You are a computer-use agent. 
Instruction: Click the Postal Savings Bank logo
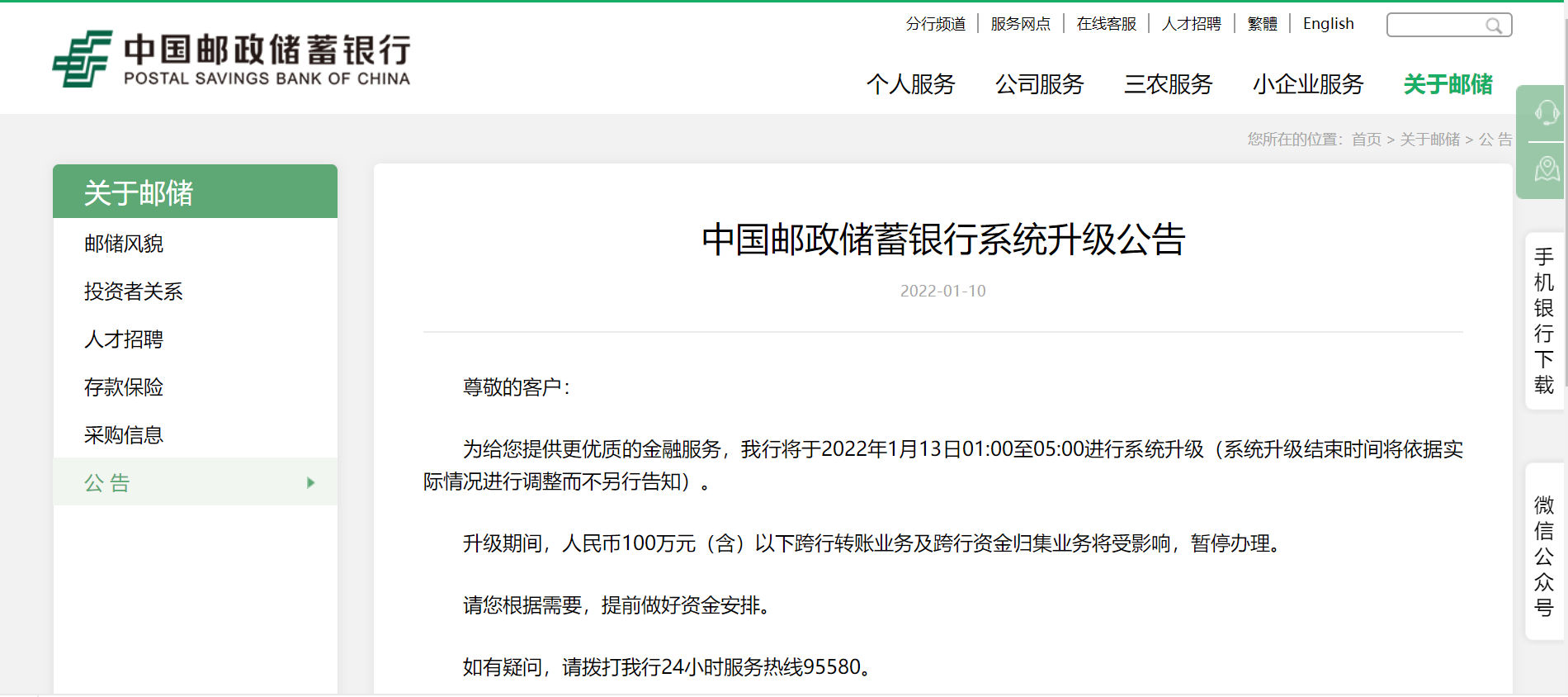point(232,59)
